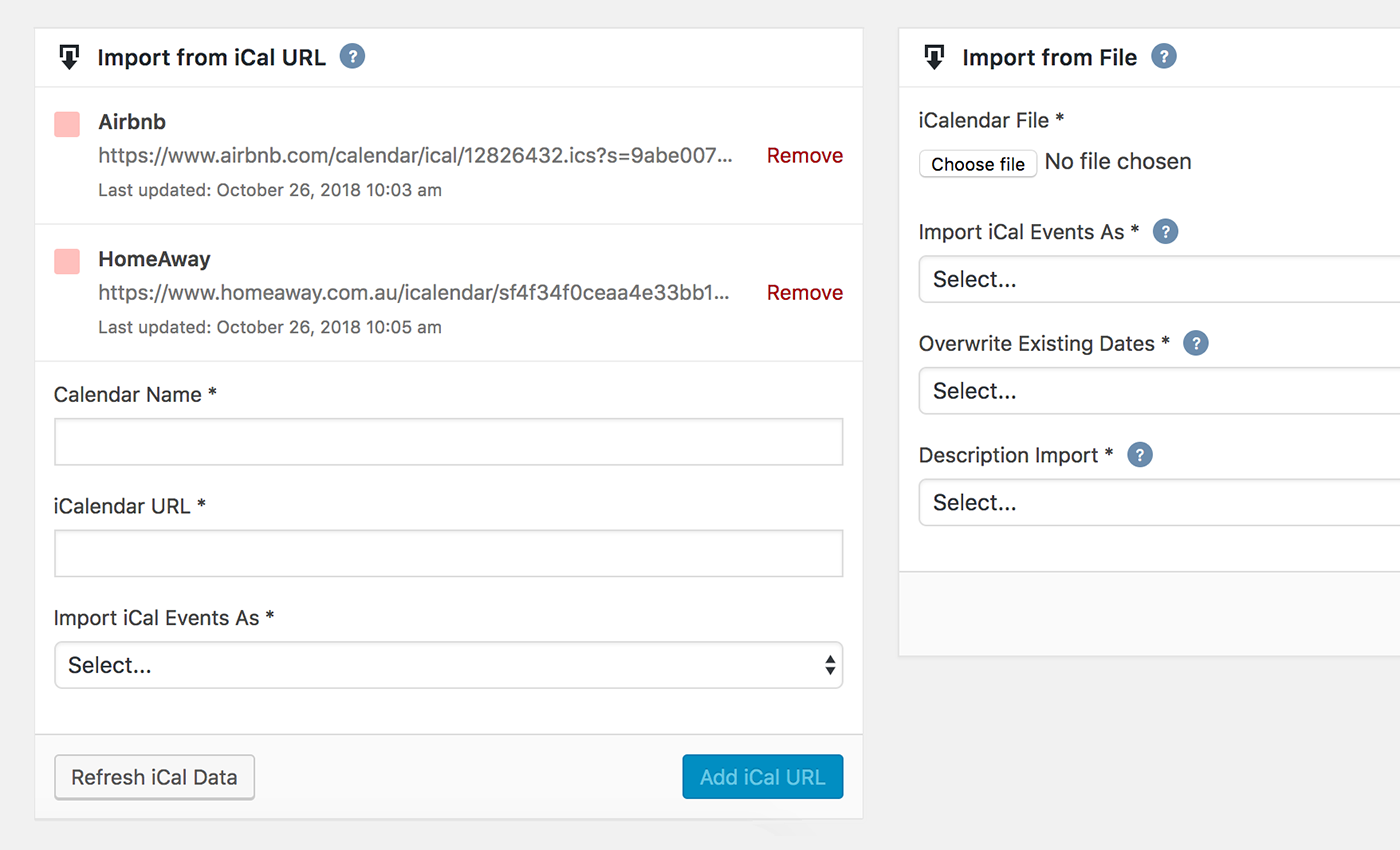Focus the Calendar Name text field

pos(448,442)
